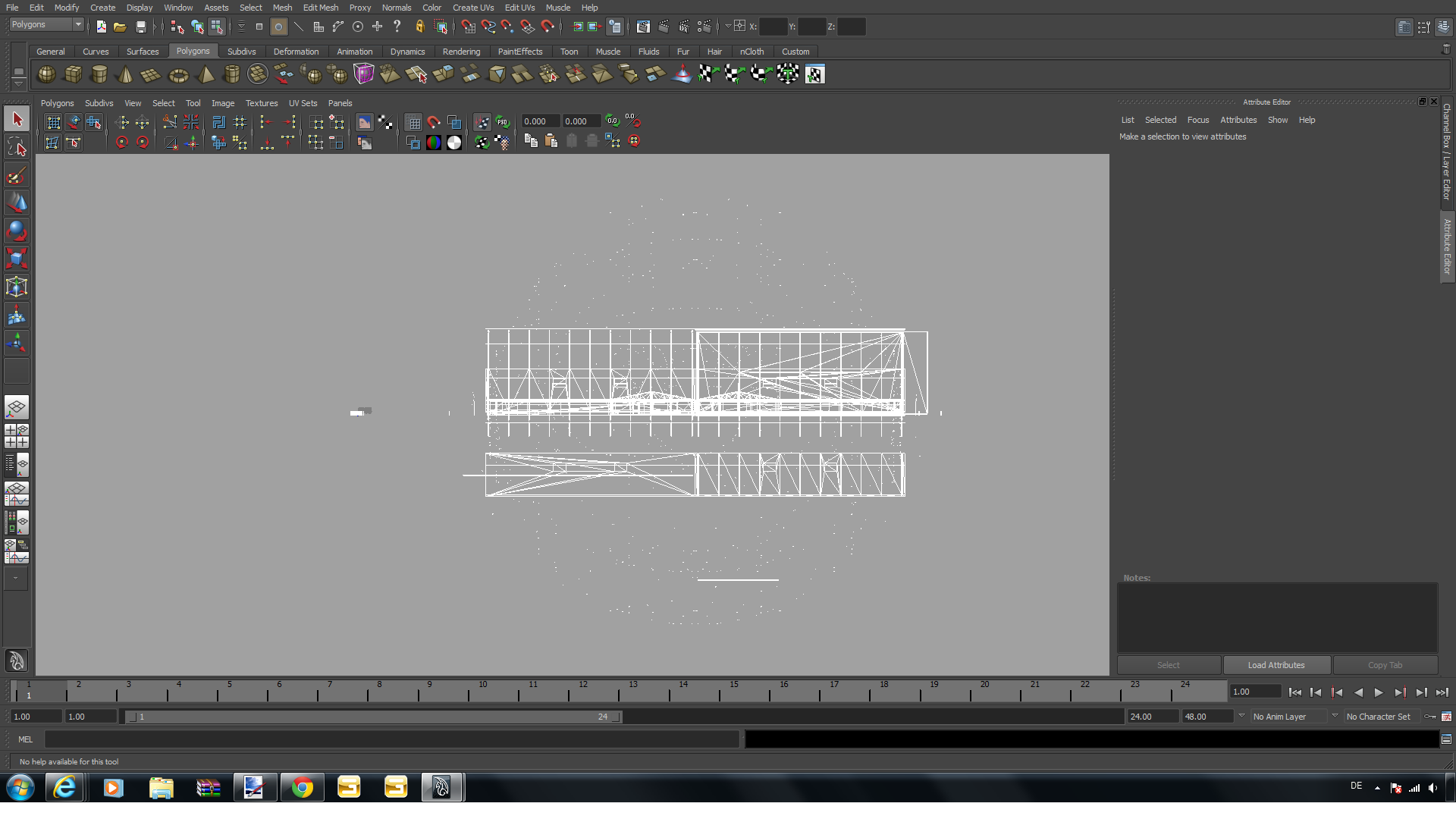Toggle RGB channel display icon
This screenshot has height=819, width=1456.
(x=434, y=143)
